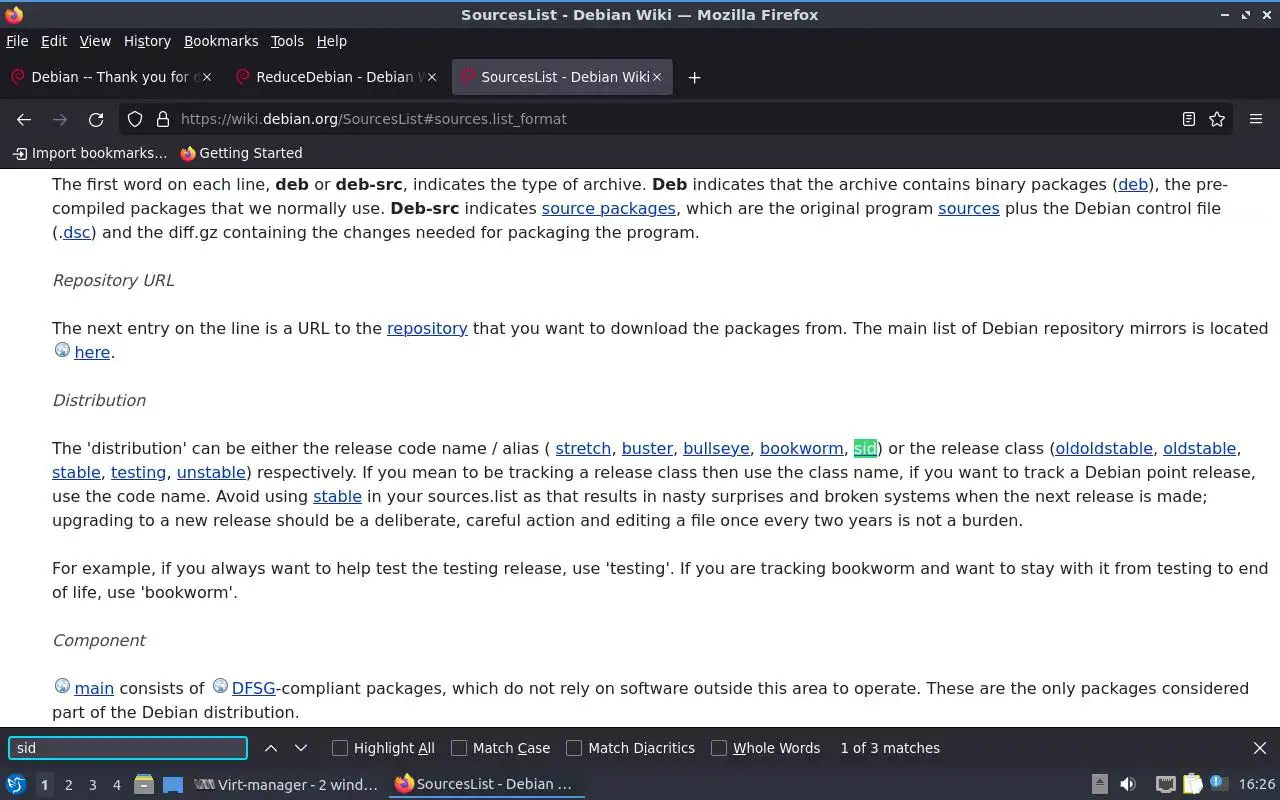This screenshot has width=1280, height=800.
Task: Enable Match Diacritics checkbox
Action: tap(574, 748)
